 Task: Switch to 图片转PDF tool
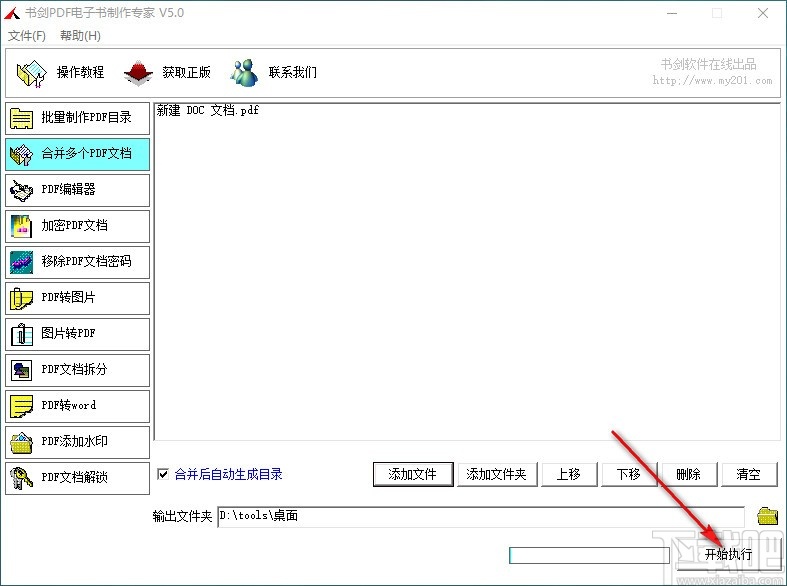point(78,334)
